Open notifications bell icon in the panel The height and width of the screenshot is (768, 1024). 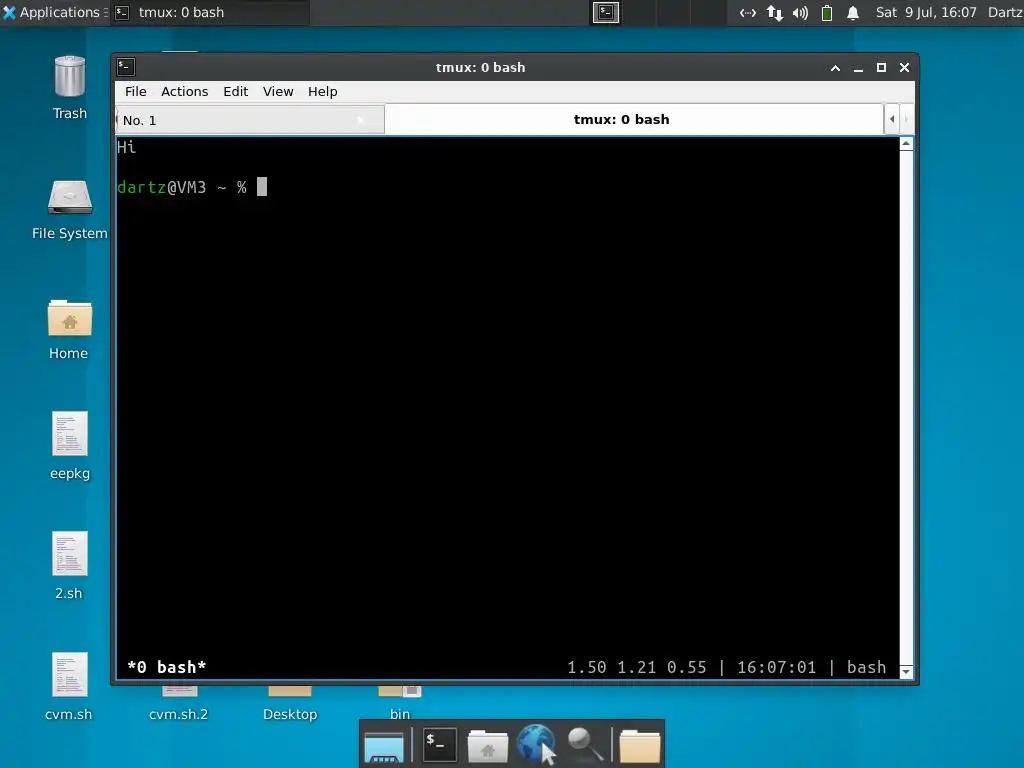click(853, 12)
